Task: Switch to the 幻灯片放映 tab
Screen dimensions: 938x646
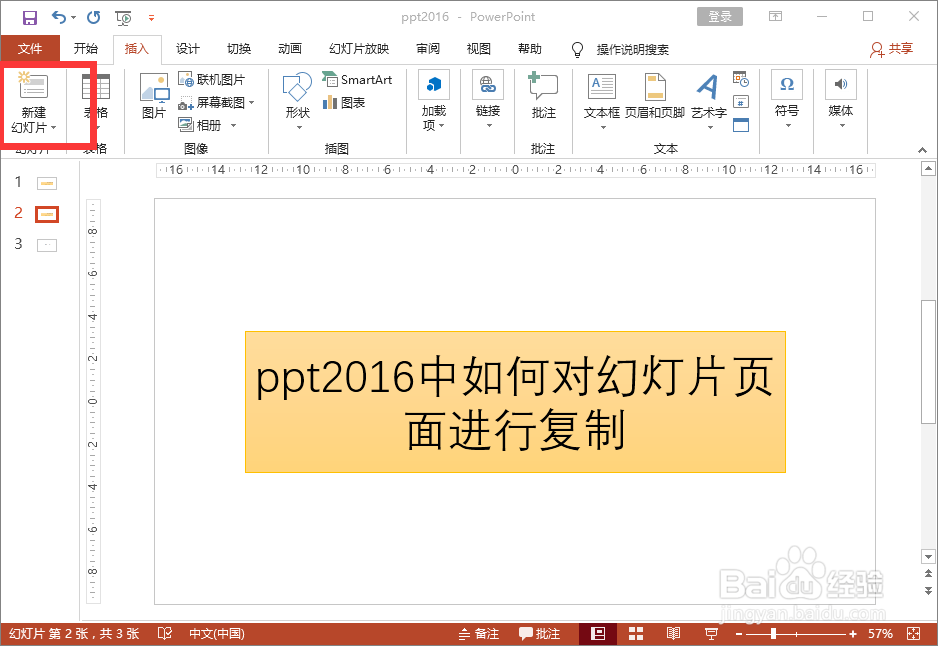Action: coord(359,48)
